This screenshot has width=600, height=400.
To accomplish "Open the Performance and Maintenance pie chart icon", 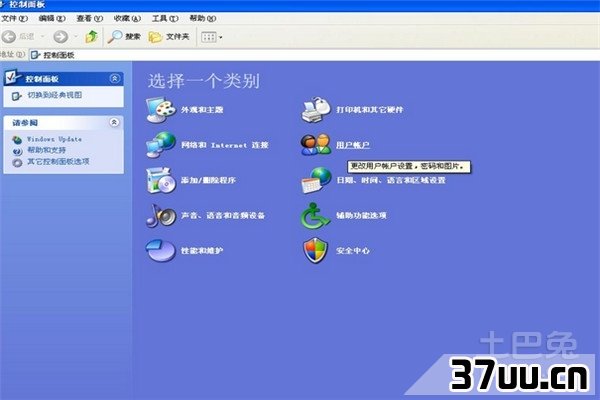I will tap(161, 250).
